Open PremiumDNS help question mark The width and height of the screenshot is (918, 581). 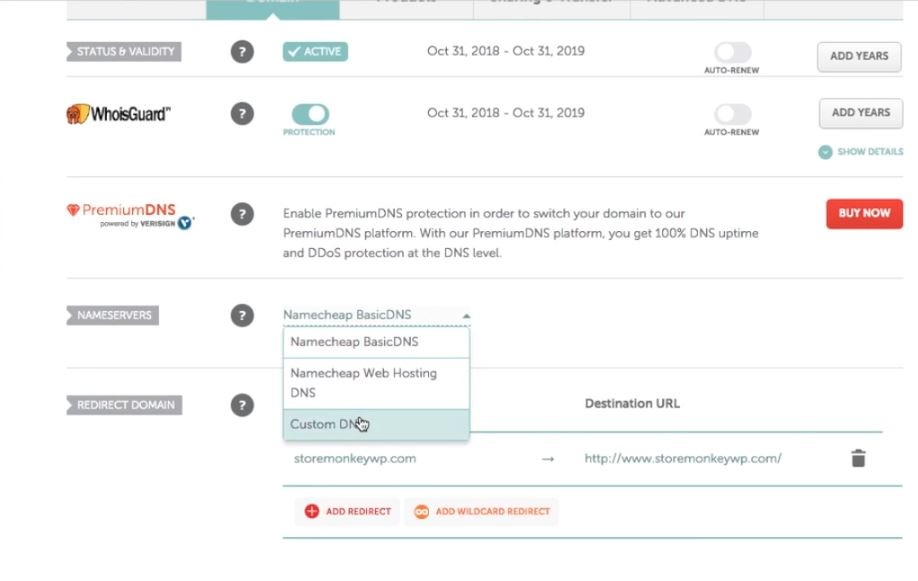(242, 214)
